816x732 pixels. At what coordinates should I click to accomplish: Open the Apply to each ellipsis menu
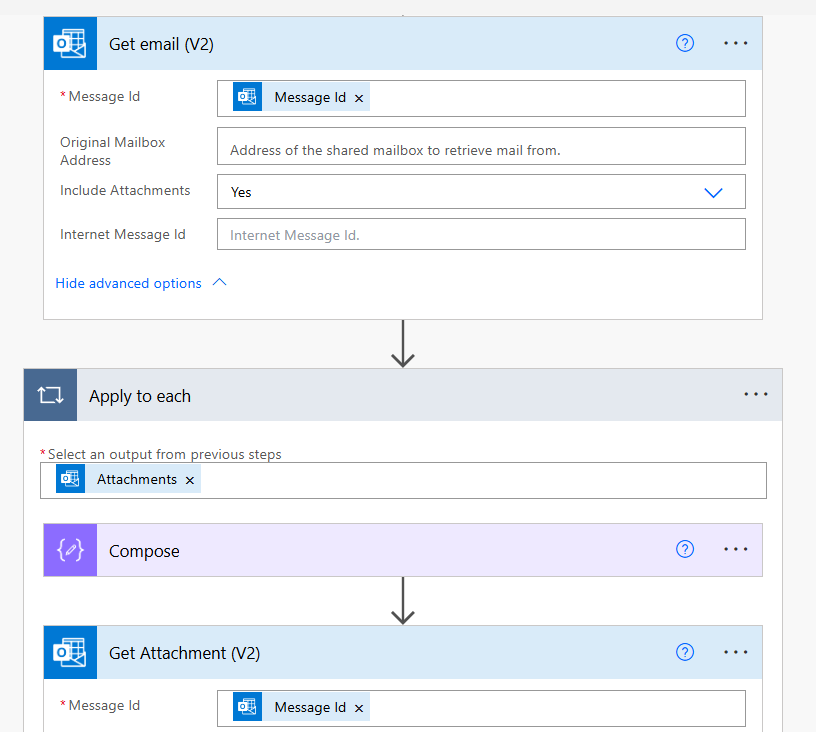click(x=756, y=395)
